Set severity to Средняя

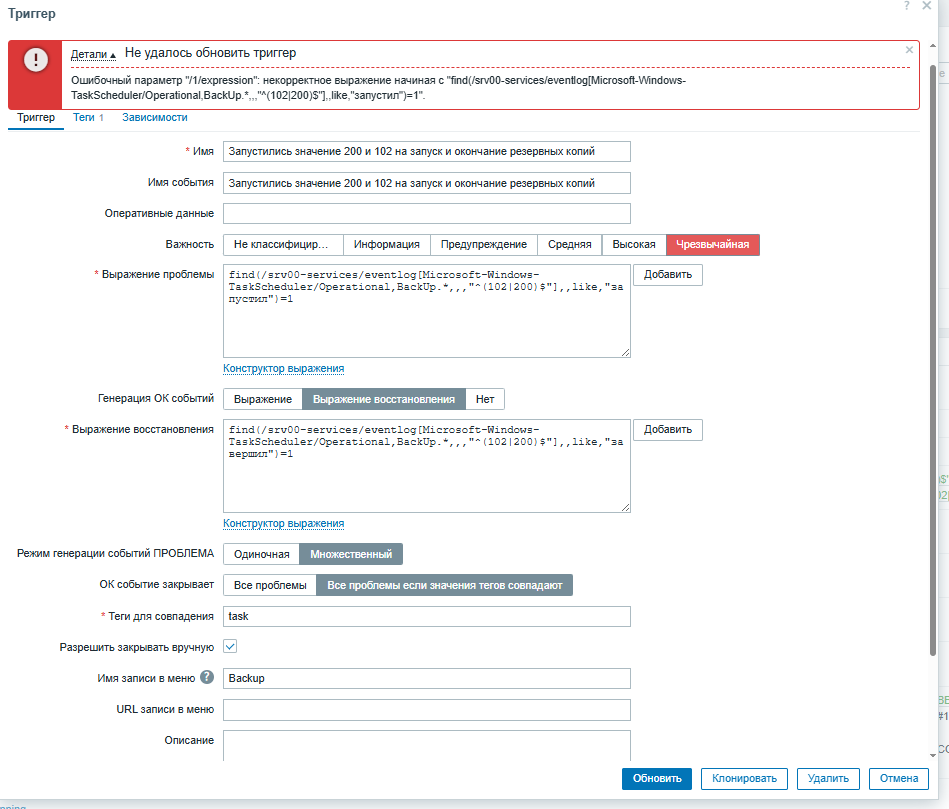click(x=570, y=244)
